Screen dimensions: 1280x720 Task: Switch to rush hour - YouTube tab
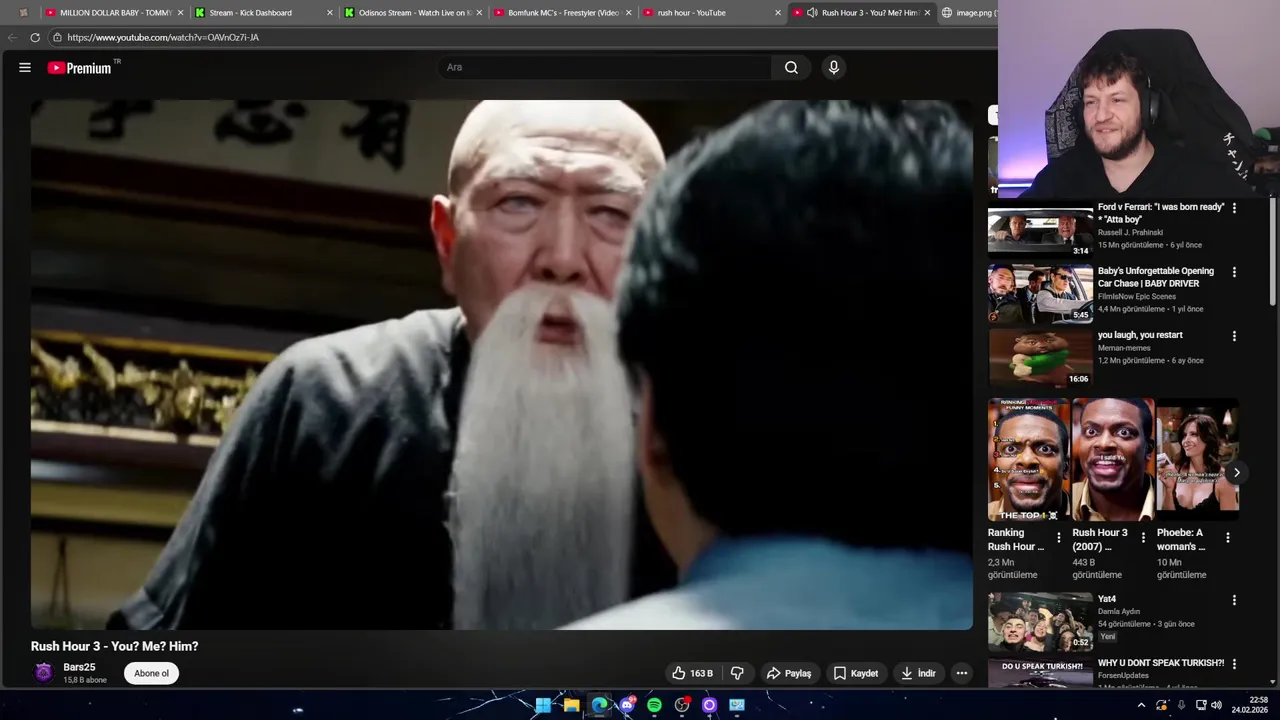[711, 13]
